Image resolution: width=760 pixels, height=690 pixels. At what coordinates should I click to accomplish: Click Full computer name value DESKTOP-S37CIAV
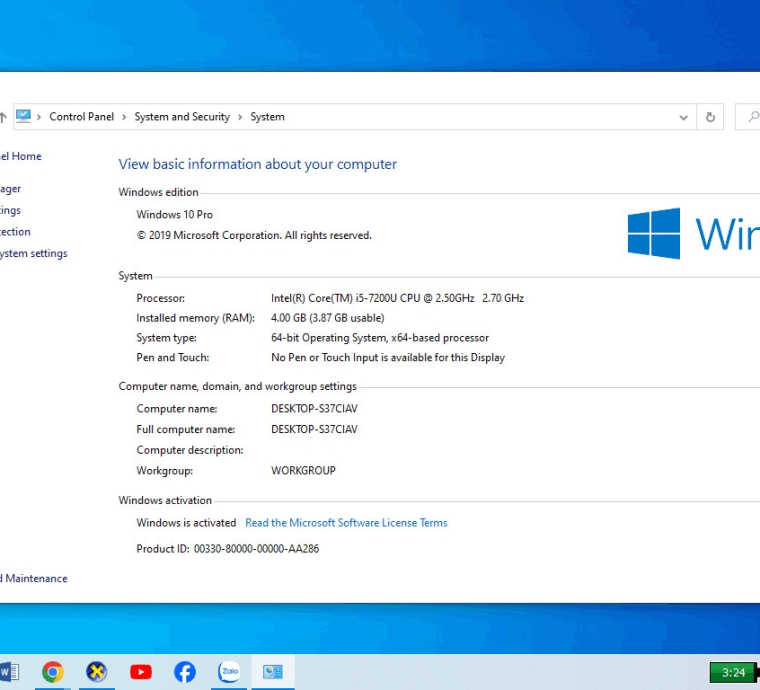pos(314,429)
